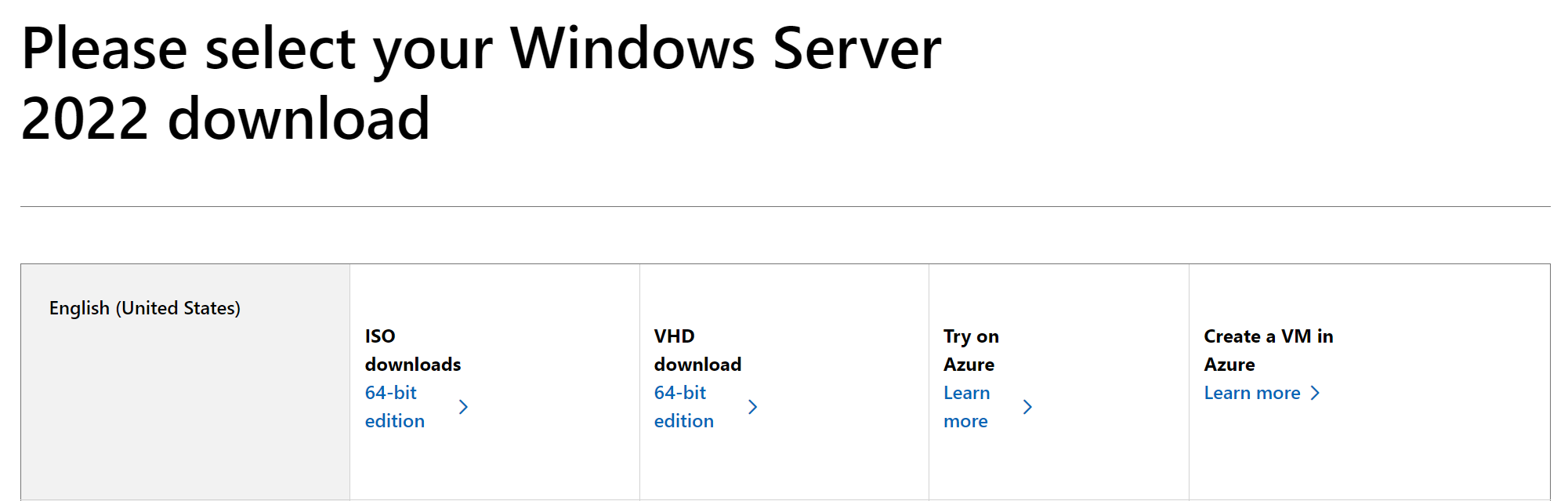
Task: Select the English (United States) language label
Action: click(x=145, y=308)
